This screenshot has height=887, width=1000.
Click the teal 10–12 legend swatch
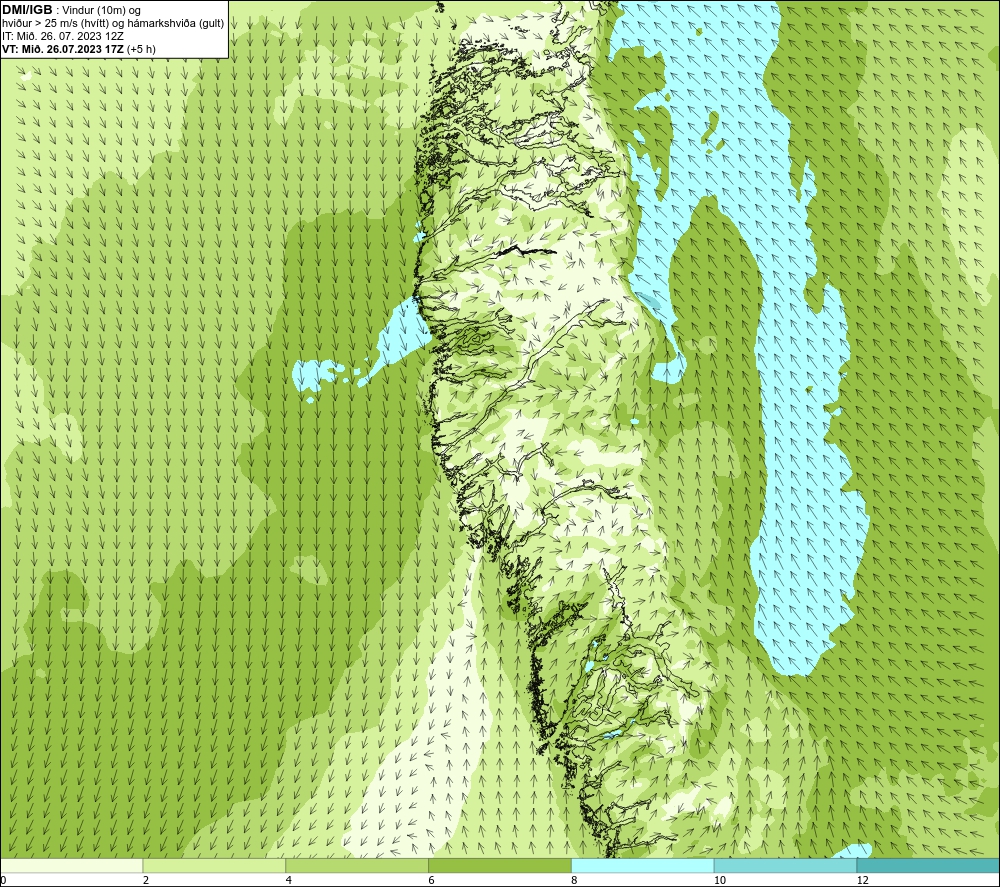(x=786, y=865)
